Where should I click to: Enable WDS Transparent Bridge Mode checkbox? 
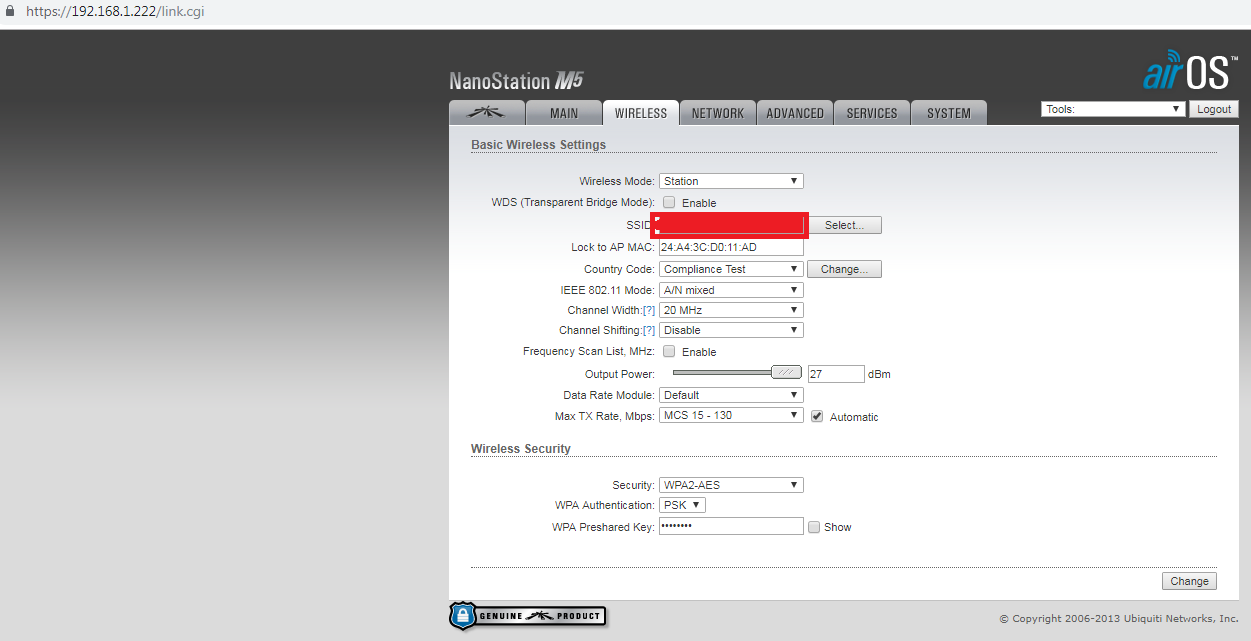pos(669,203)
